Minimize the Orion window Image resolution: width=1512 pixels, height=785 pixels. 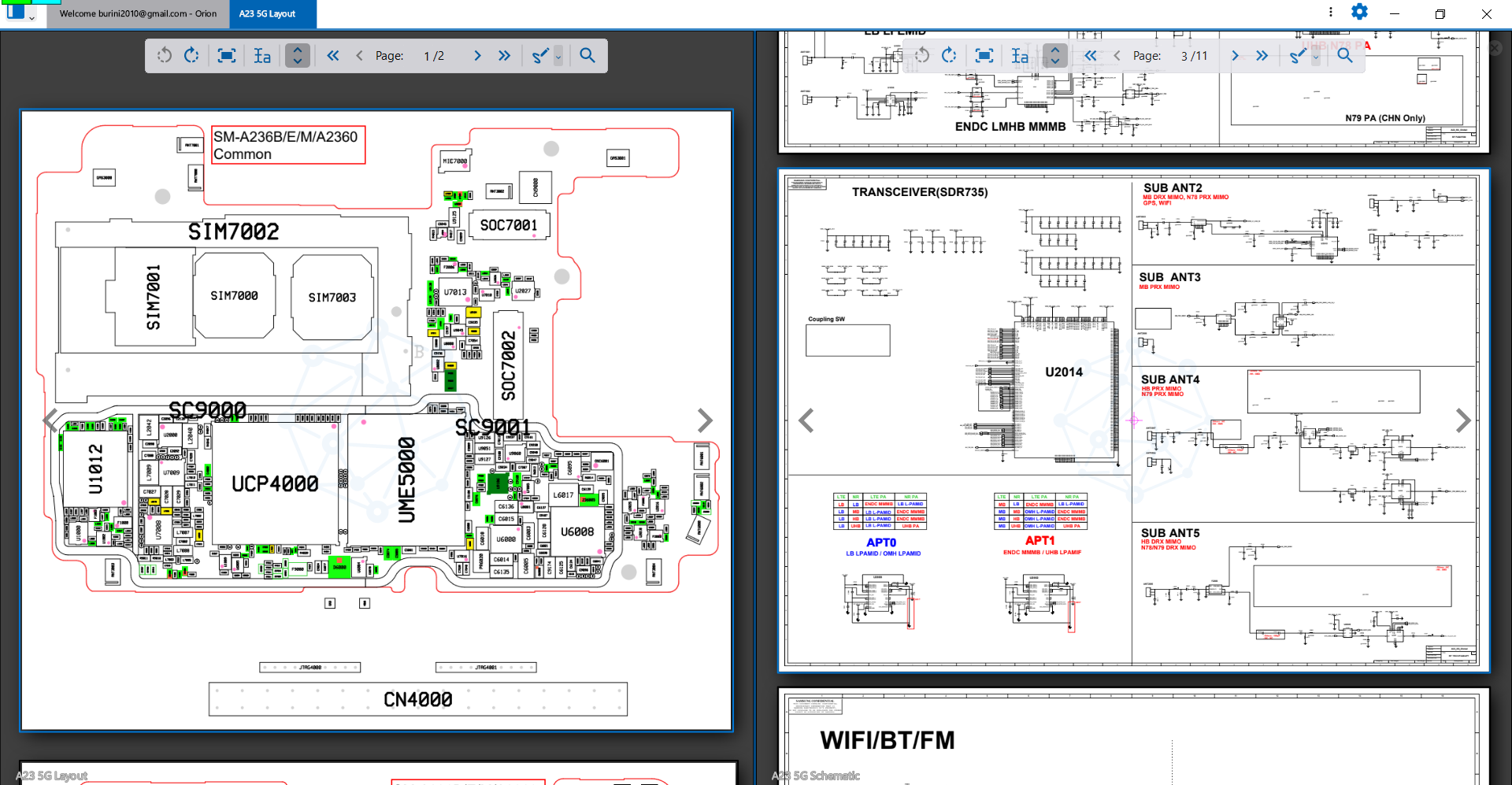tap(1394, 13)
